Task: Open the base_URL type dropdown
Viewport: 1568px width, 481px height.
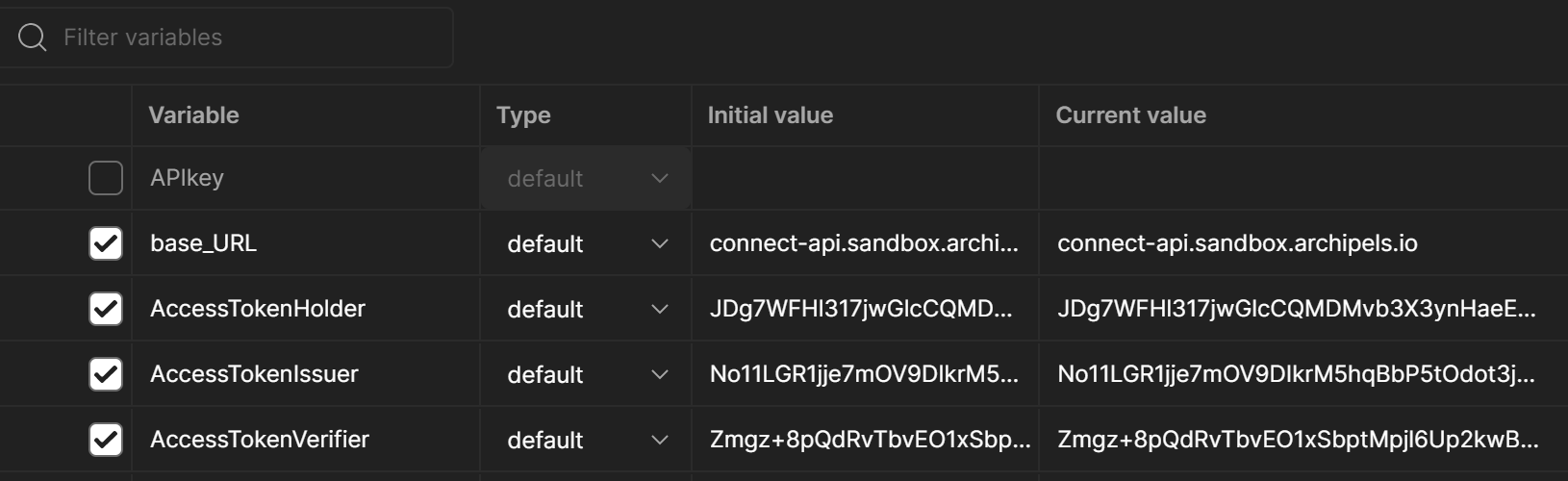Action: pyautogui.click(x=586, y=244)
